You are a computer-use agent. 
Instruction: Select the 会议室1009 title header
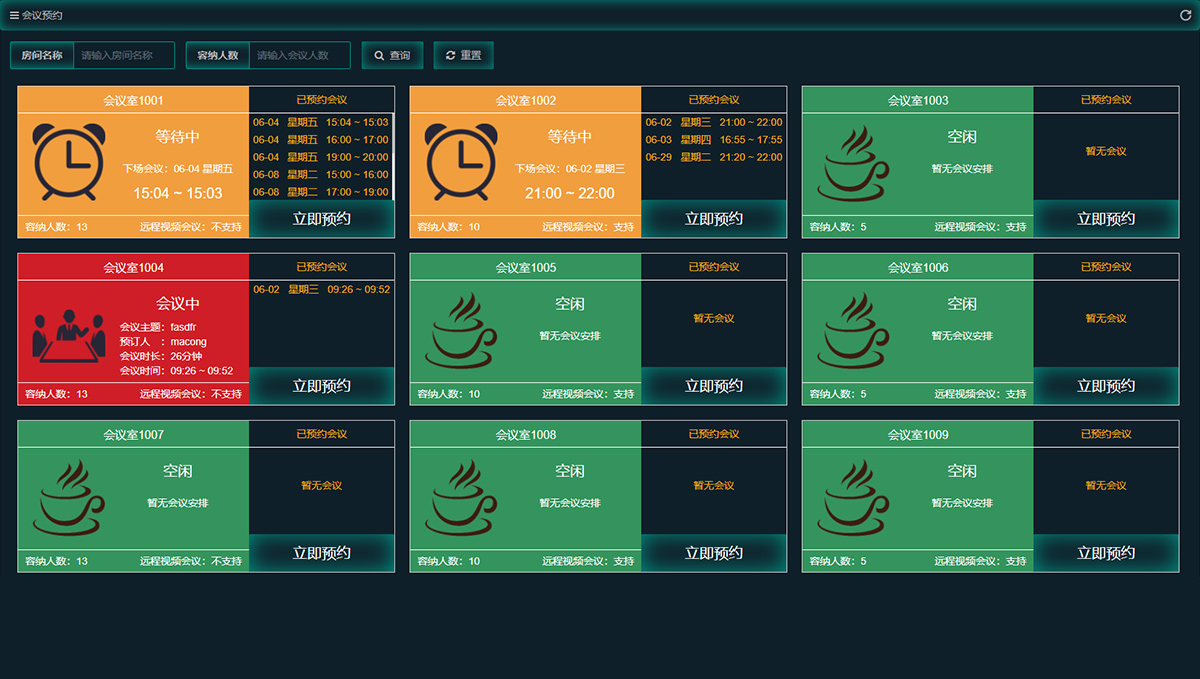(917, 434)
